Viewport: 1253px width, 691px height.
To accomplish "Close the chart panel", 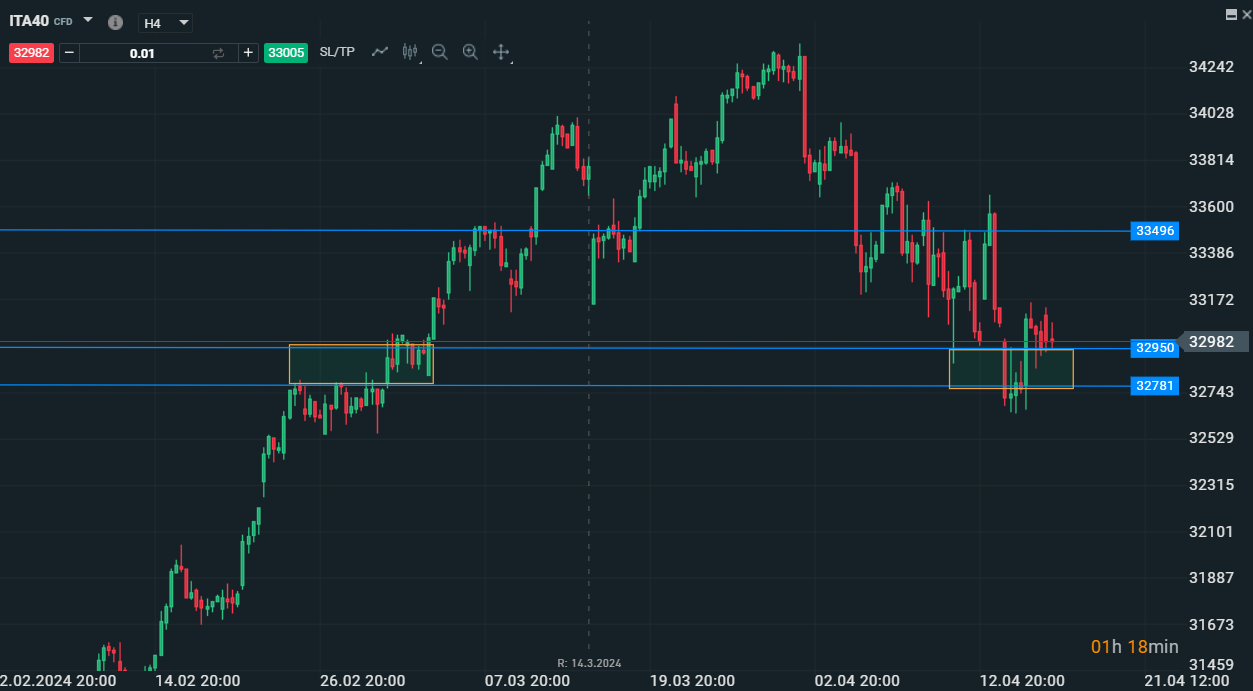I will [x=1245, y=13].
